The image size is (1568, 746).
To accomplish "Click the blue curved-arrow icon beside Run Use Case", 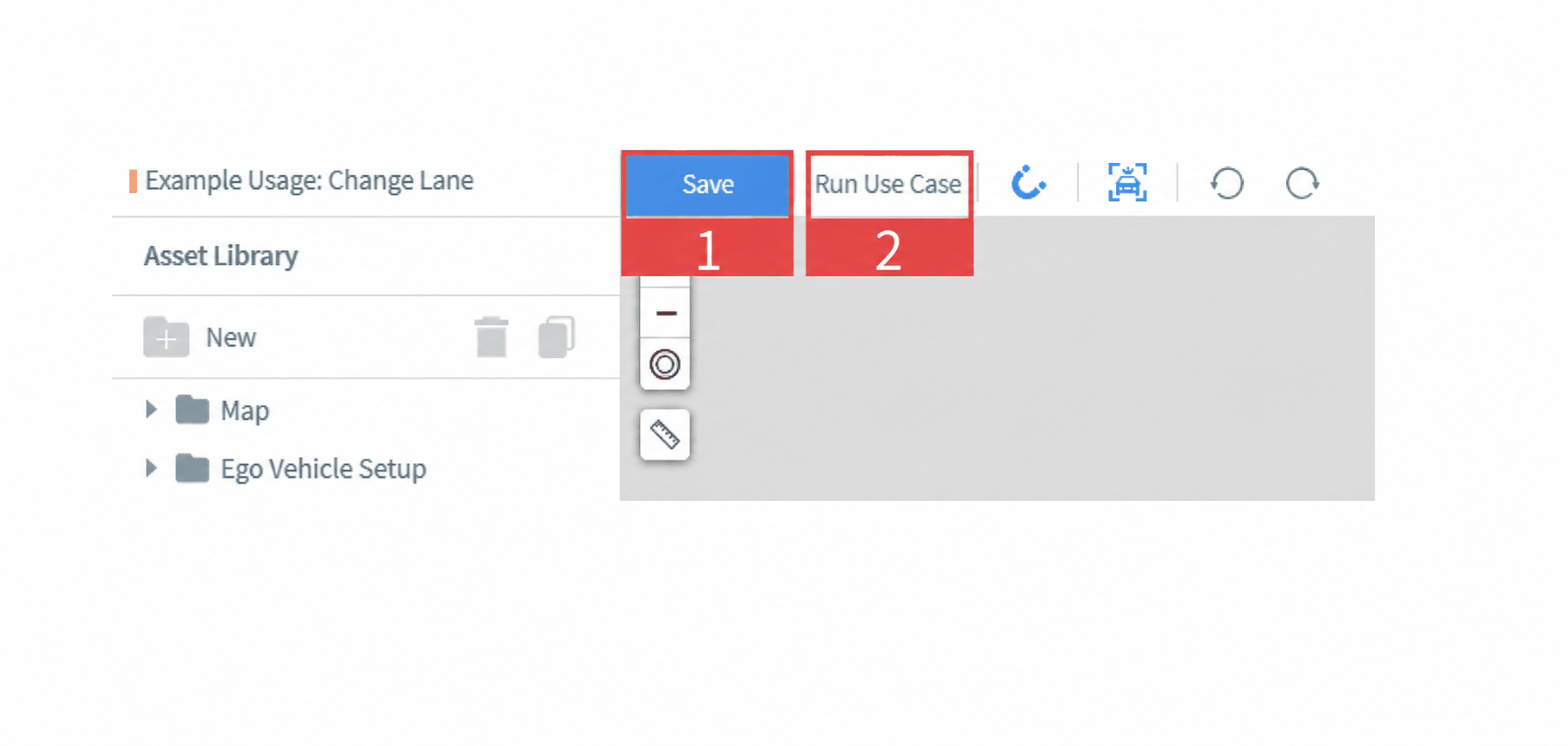I will coord(1028,183).
